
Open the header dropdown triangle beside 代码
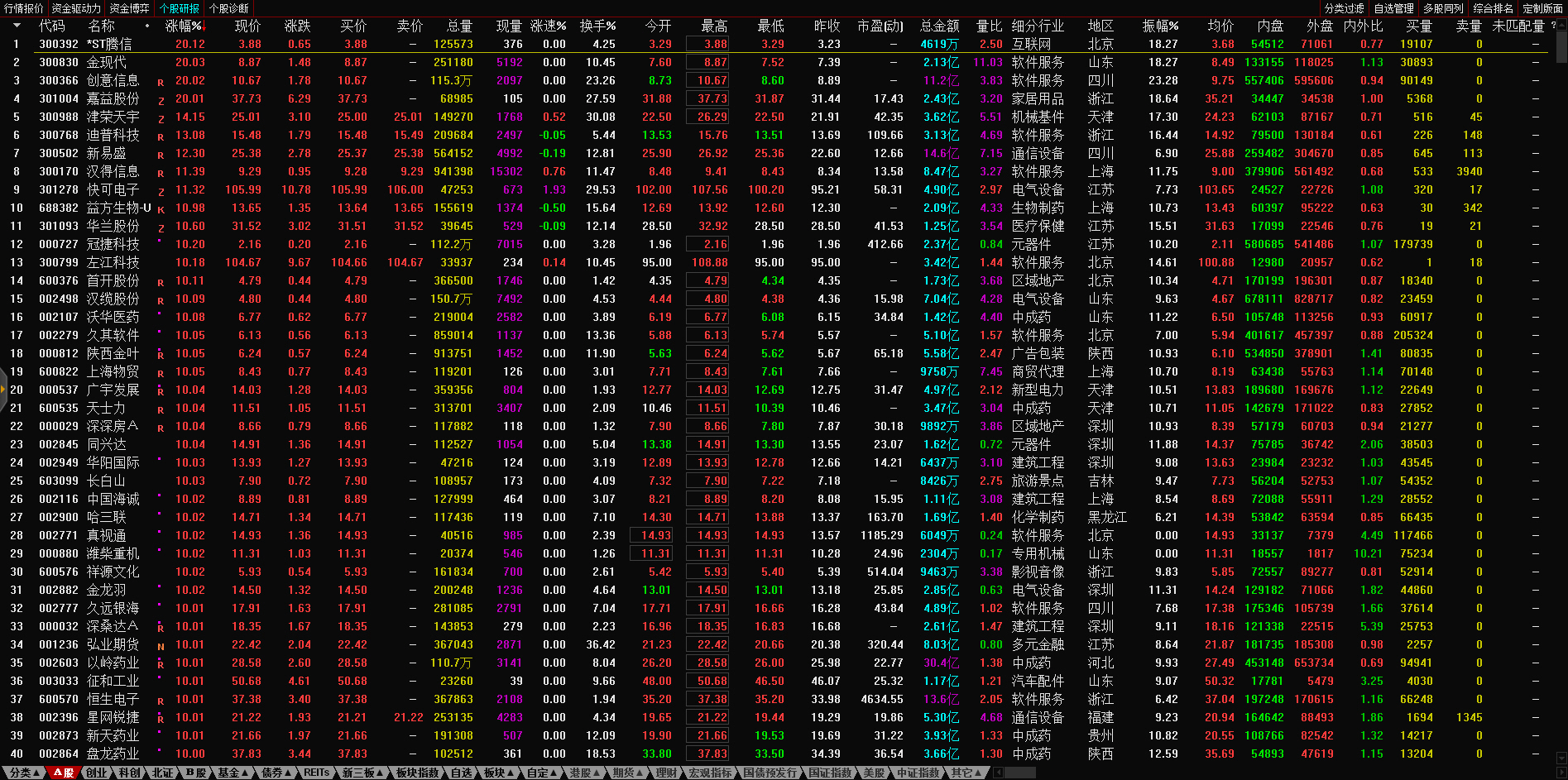tap(17, 26)
